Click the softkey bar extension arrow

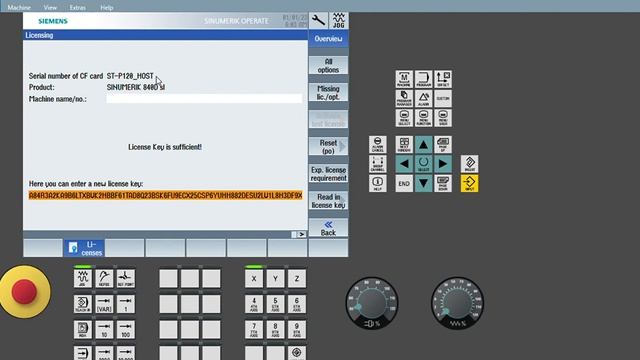(302, 234)
